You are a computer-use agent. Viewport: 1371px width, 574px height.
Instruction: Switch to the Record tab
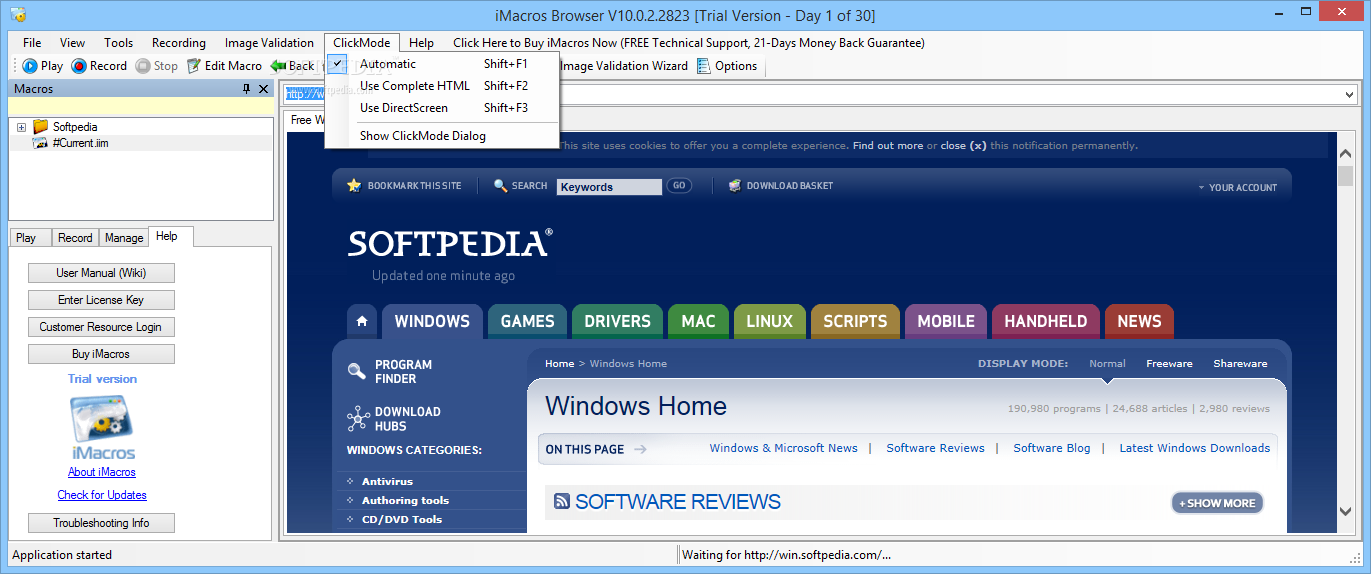[75, 238]
